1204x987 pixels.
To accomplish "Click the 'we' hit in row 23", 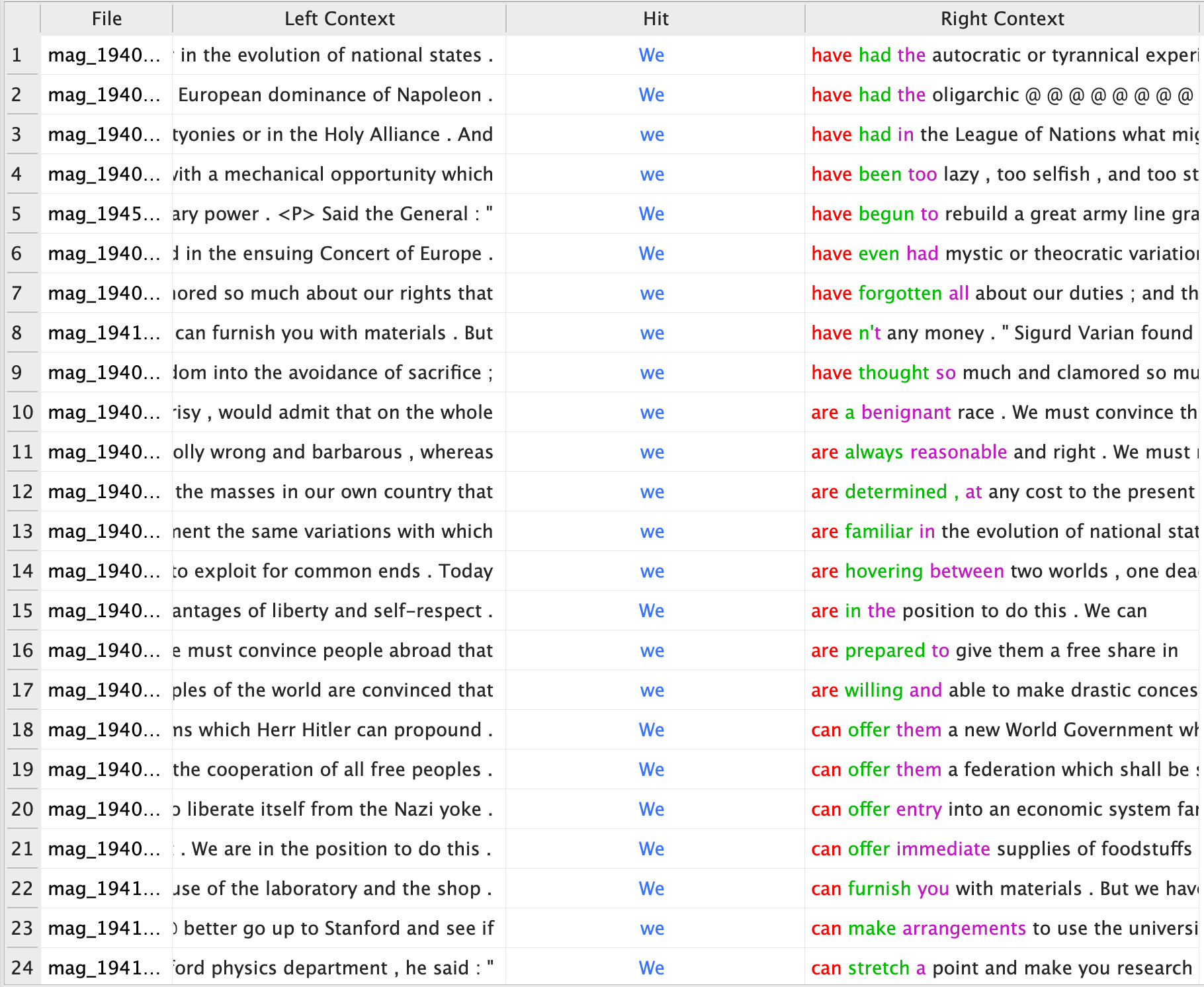I will point(652,928).
